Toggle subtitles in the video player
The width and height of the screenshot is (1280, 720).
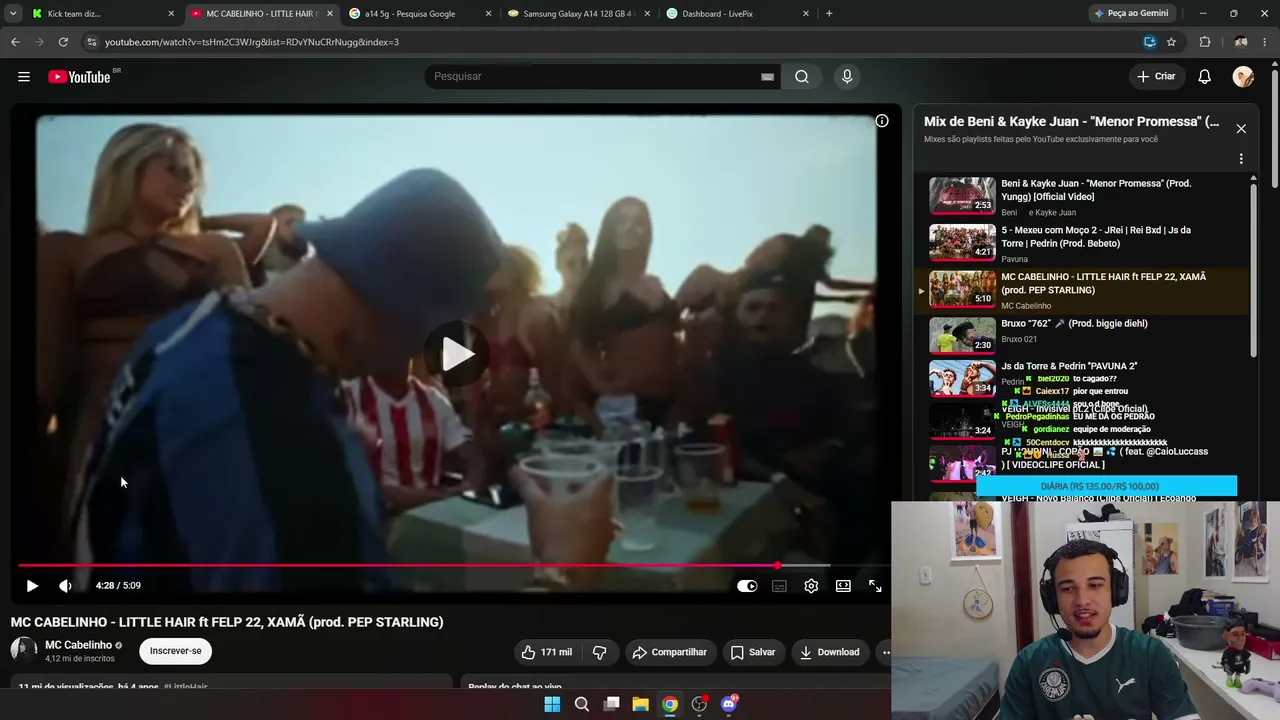point(779,586)
